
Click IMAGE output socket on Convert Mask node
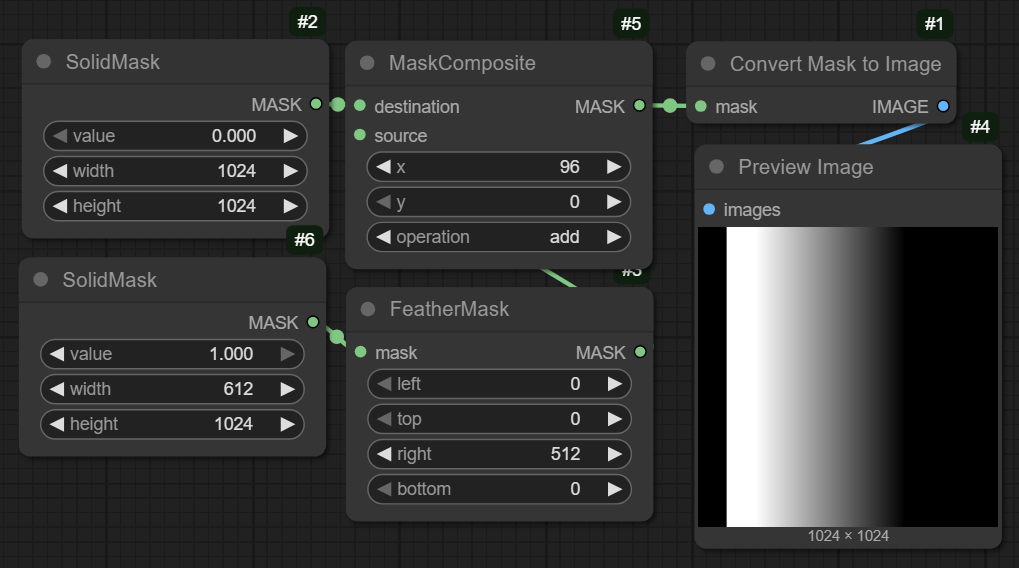(x=943, y=106)
